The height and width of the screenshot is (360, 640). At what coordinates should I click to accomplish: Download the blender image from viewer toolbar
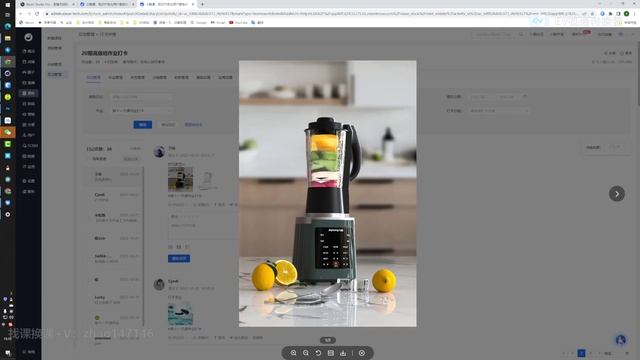[343, 353]
